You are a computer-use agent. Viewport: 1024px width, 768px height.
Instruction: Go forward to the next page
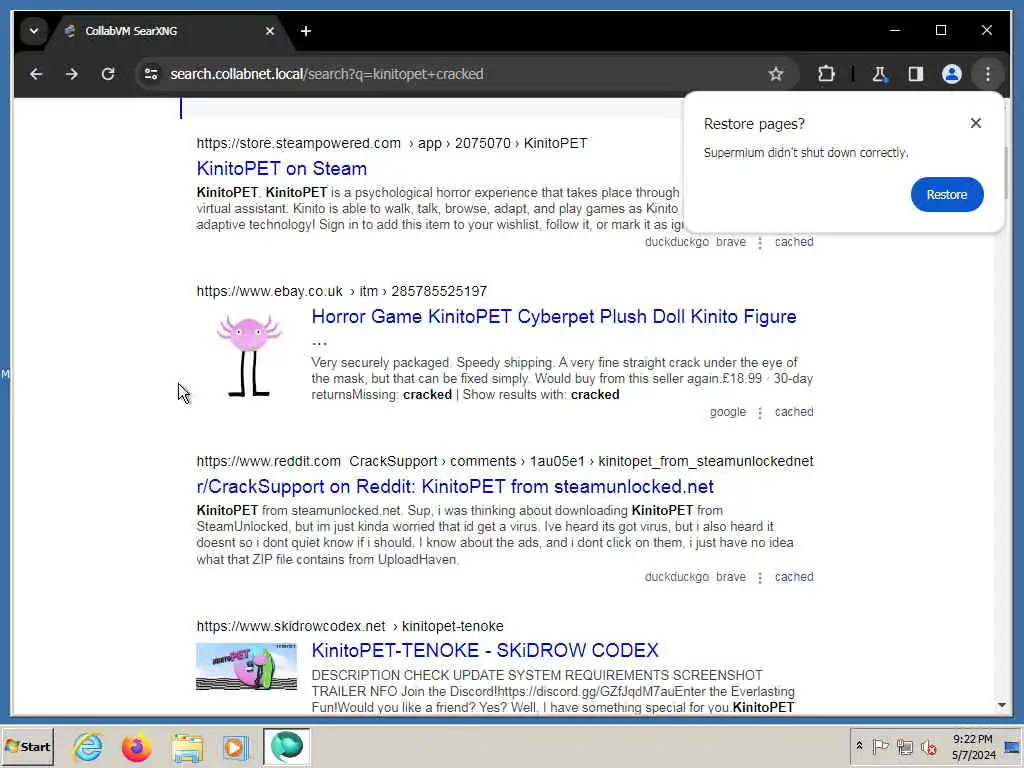coord(72,74)
